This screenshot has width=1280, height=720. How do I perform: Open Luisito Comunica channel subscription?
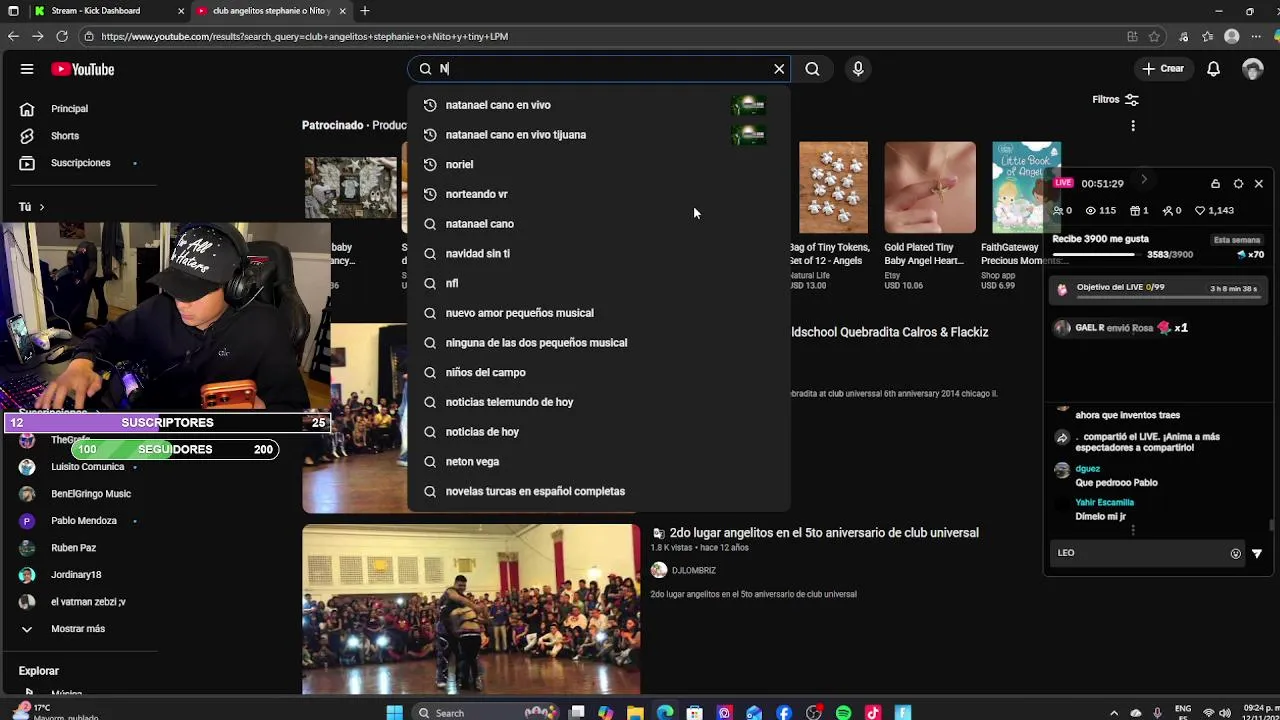point(87,467)
